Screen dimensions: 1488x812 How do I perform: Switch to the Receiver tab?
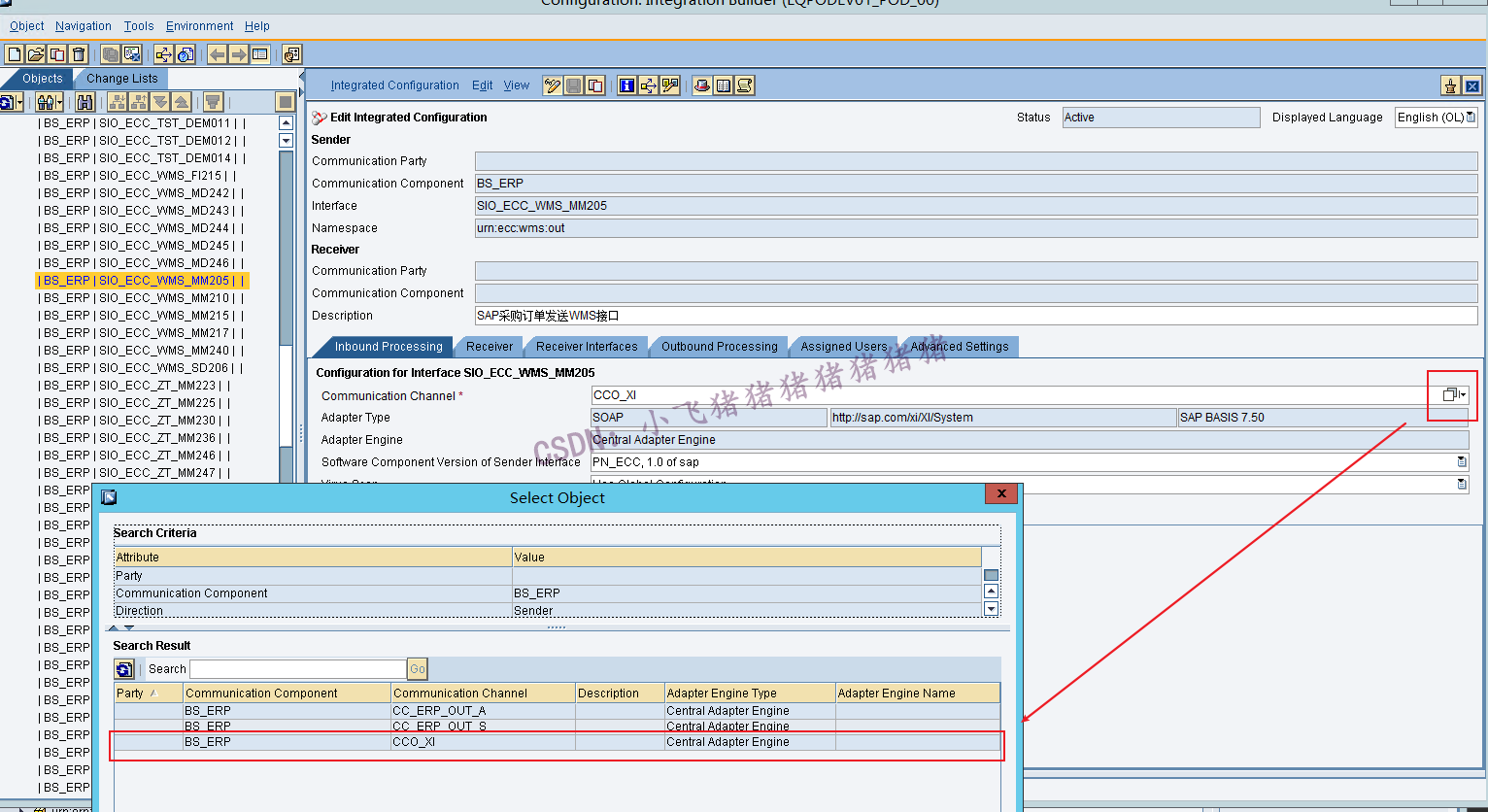coord(490,347)
